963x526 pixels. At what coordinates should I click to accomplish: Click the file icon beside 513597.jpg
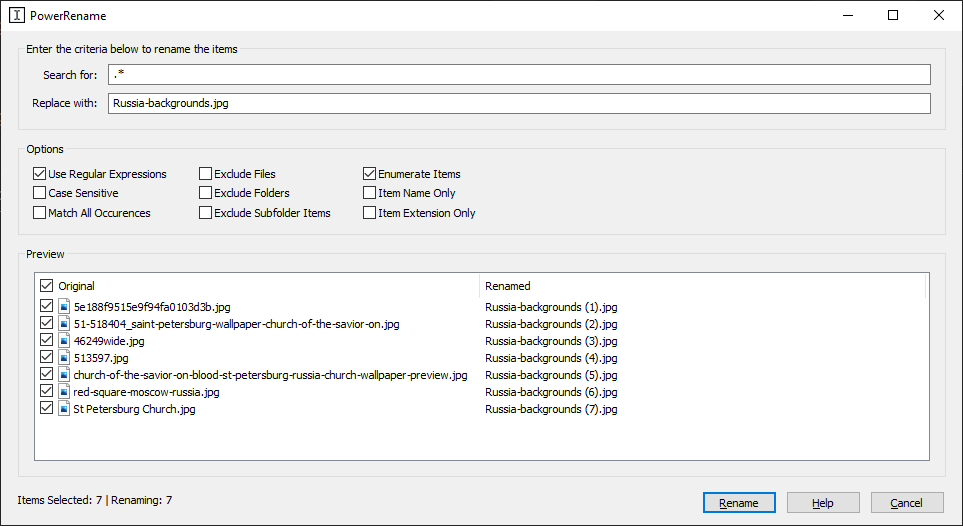[x=64, y=358]
